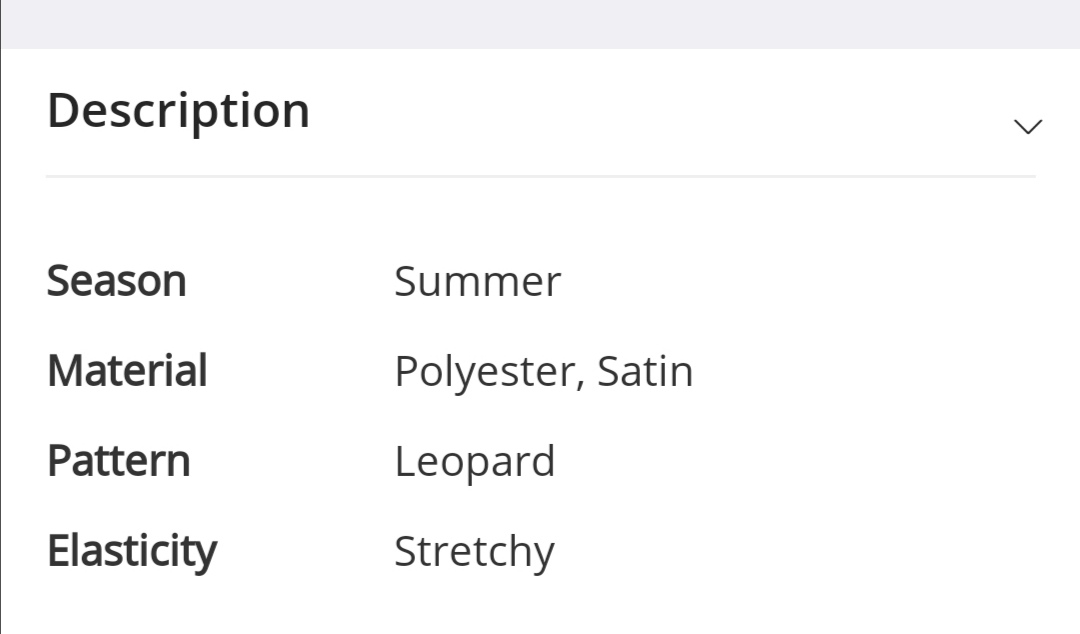Tap the word Satin
The width and height of the screenshot is (1080, 634).
pos(645,371)
